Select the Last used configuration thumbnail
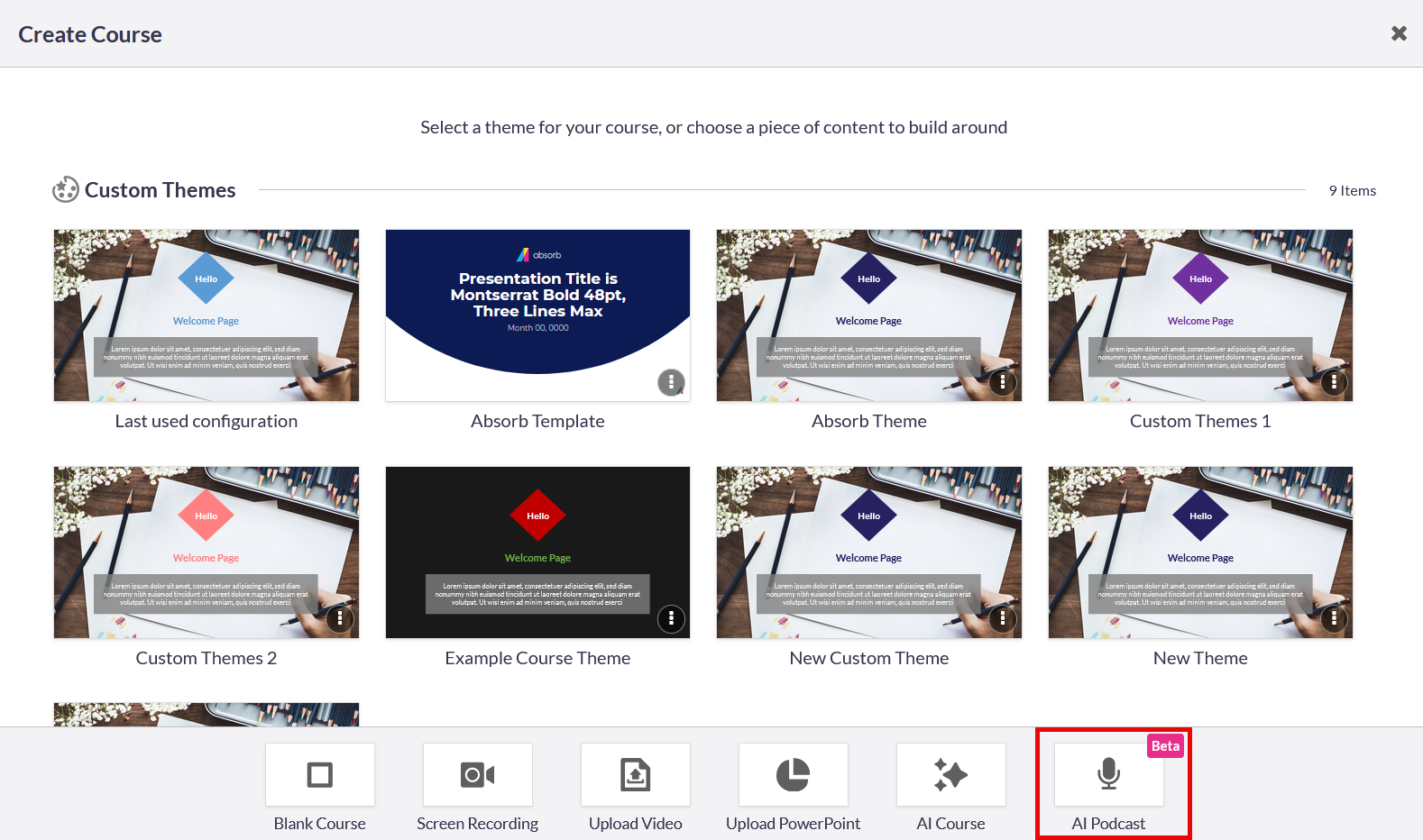Viewport: 1423px width, 840px height. click(206, 315)
